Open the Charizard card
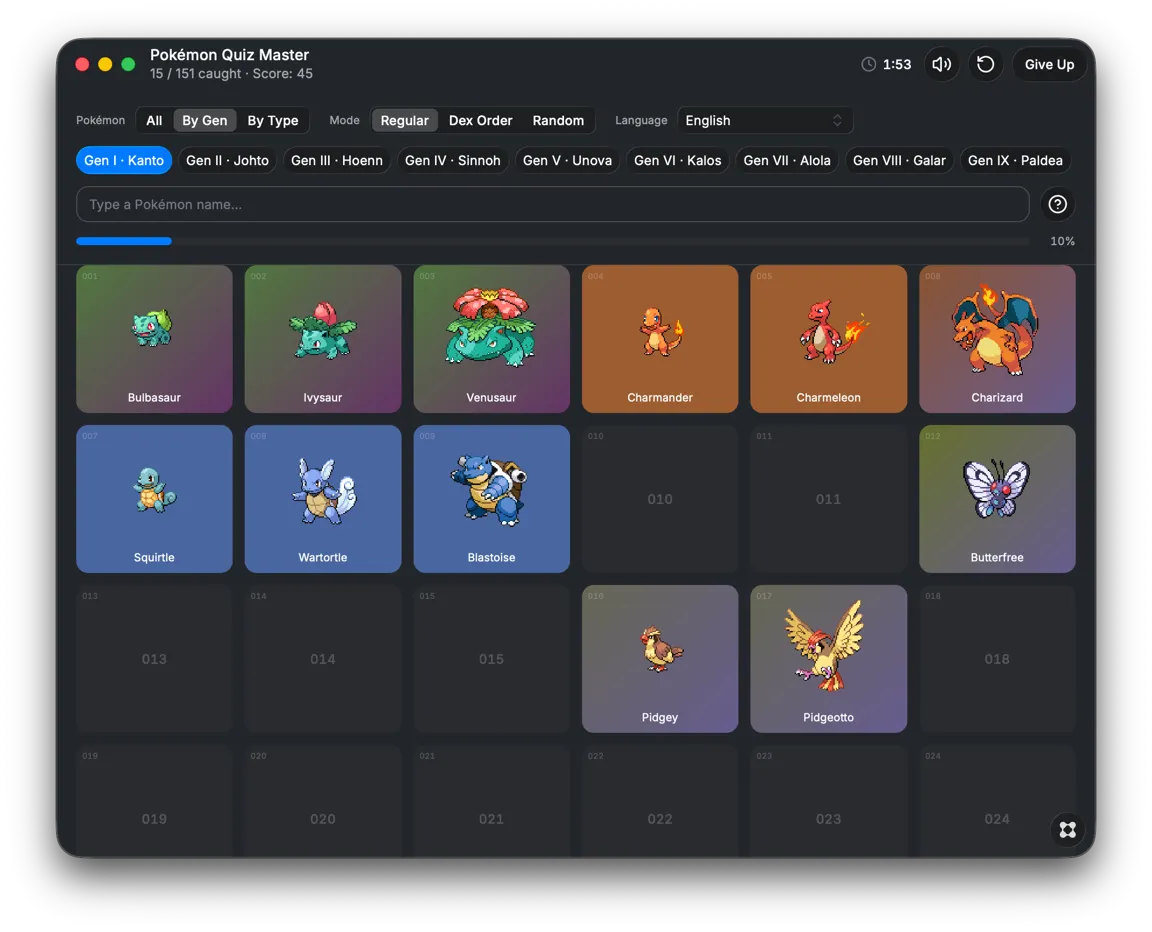 coord(997,339)
